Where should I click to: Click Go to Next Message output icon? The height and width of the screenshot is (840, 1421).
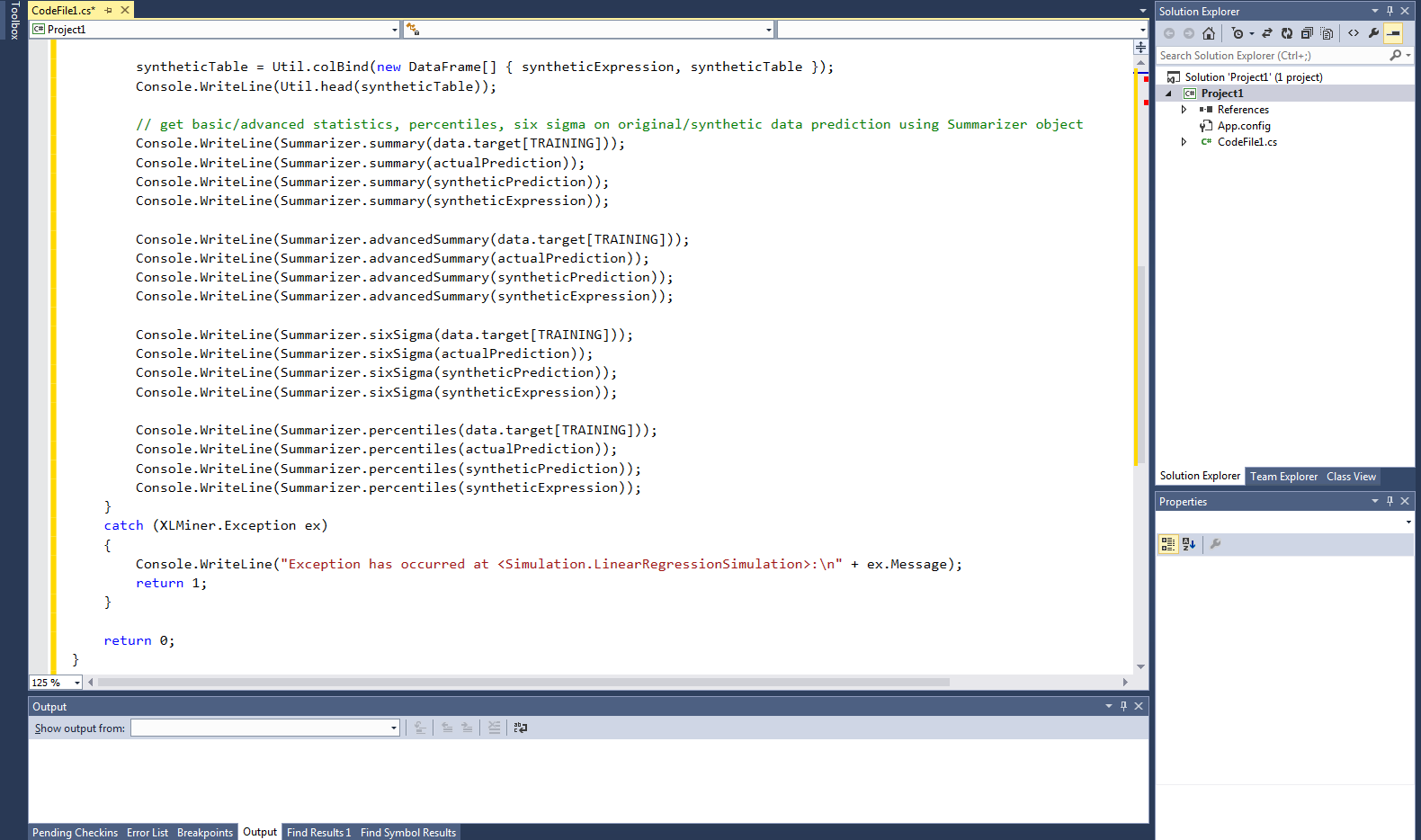point(467,728)
